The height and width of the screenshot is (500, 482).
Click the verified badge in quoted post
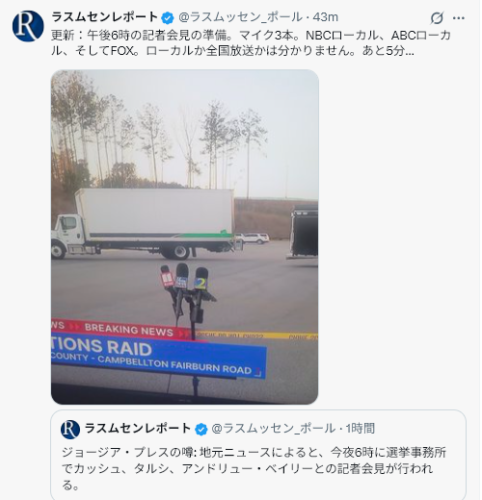point(201,429)
